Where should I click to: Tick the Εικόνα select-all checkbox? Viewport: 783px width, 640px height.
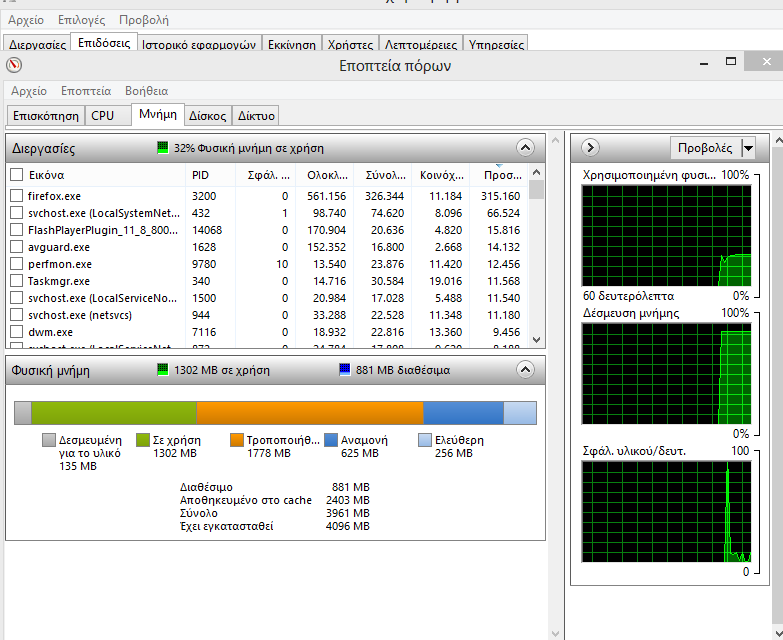[x=16, y=175]
